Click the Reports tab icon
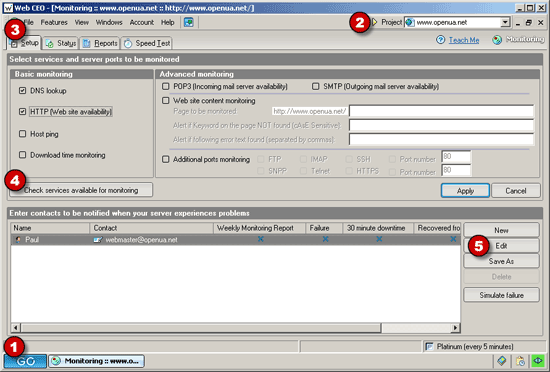This screenshot has height=372, width=550. coord(87,43)
